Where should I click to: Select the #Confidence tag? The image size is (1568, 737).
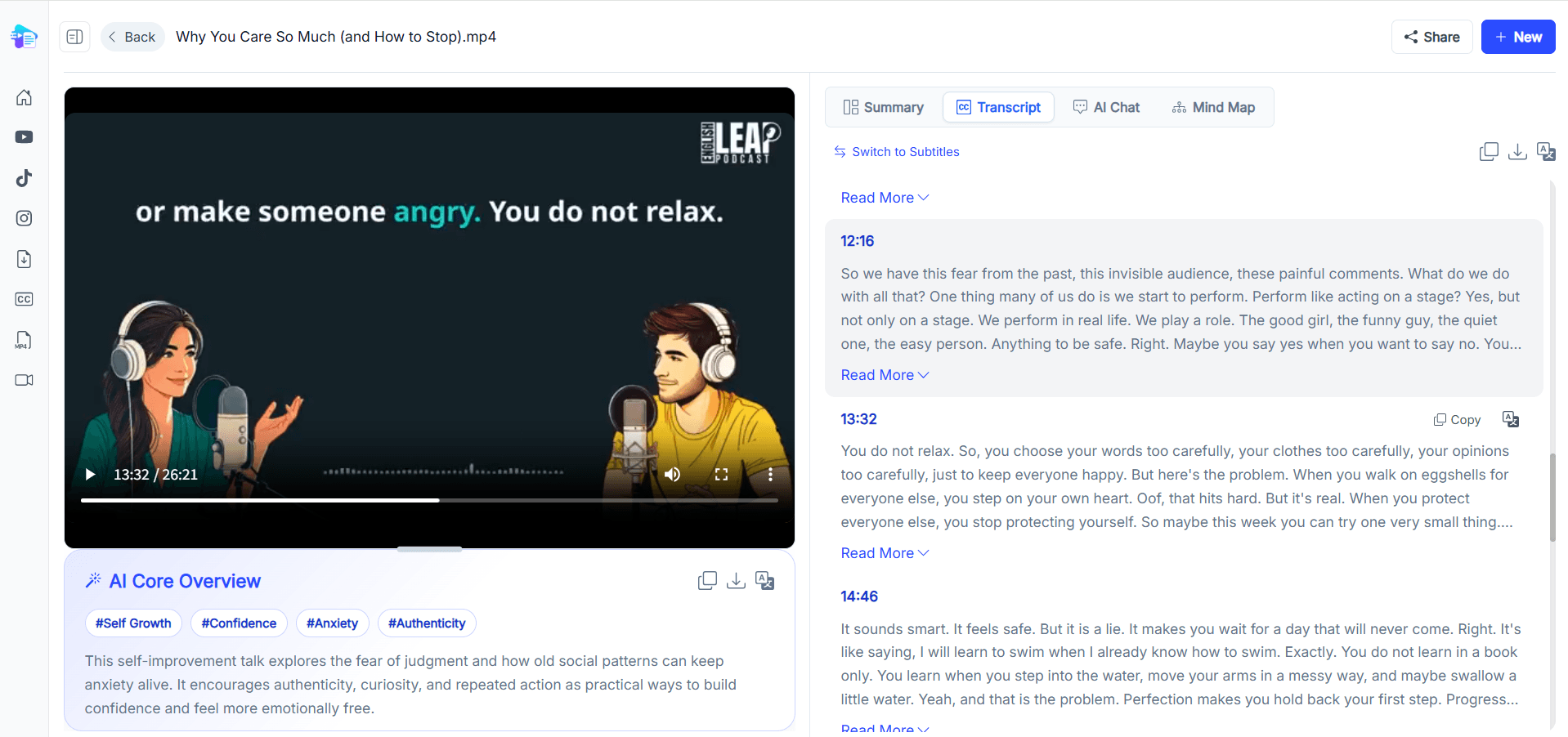pyautogui.click(x=239, y=623)
